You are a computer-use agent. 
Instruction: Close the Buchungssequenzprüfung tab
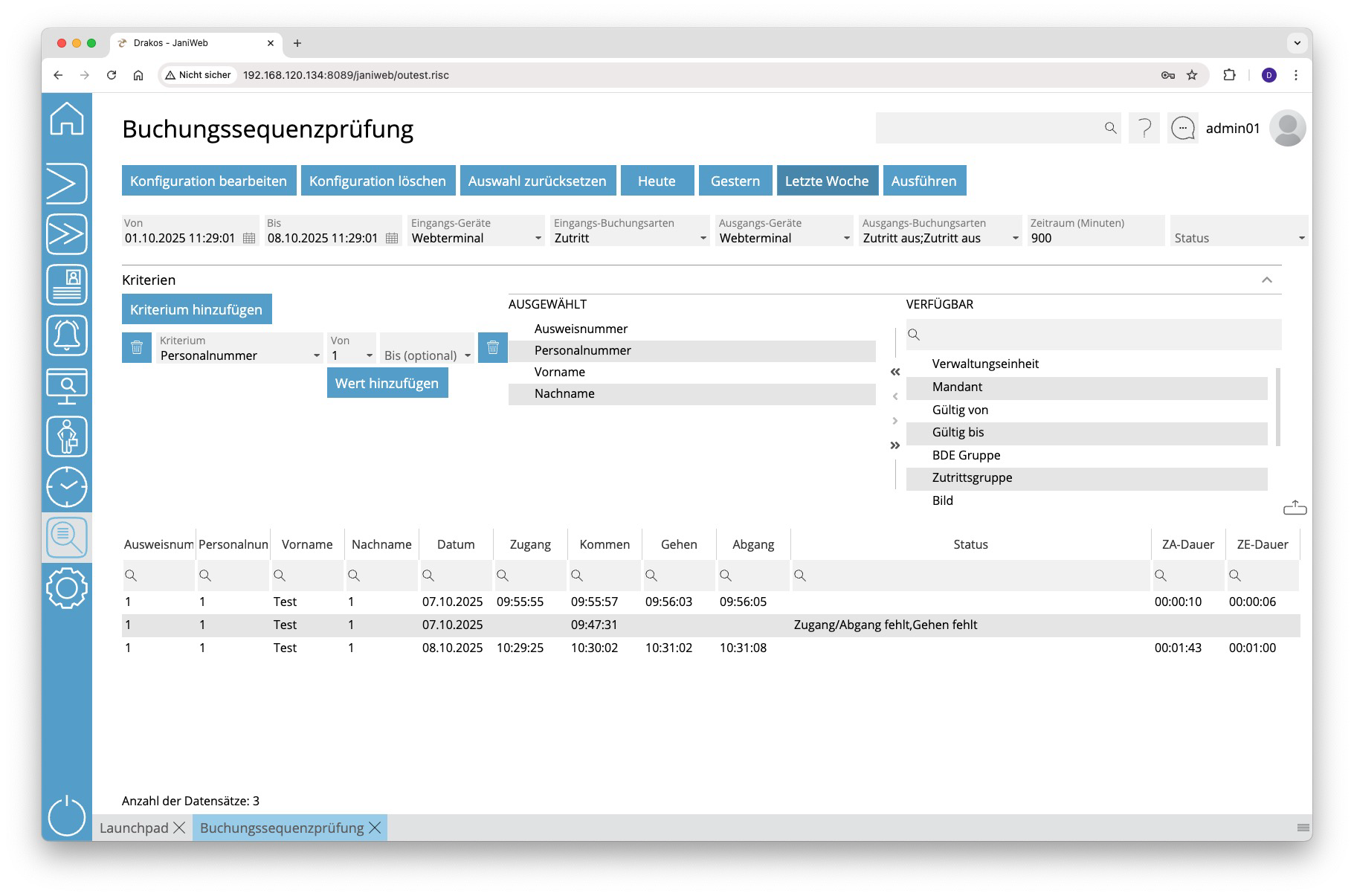point(375,828)
